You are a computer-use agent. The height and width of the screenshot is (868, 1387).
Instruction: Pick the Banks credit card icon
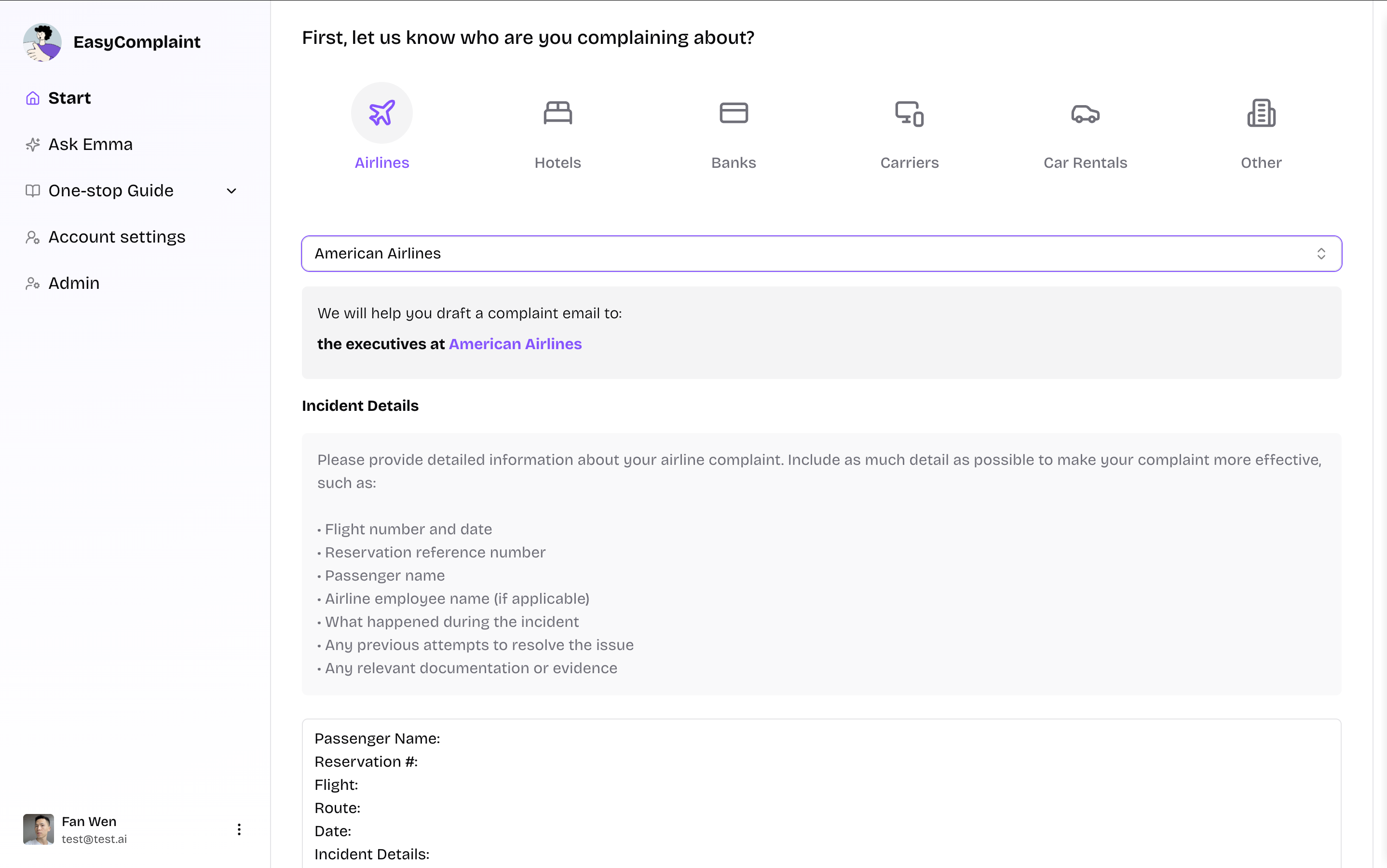pyautogui.click(x=733, y=113)
